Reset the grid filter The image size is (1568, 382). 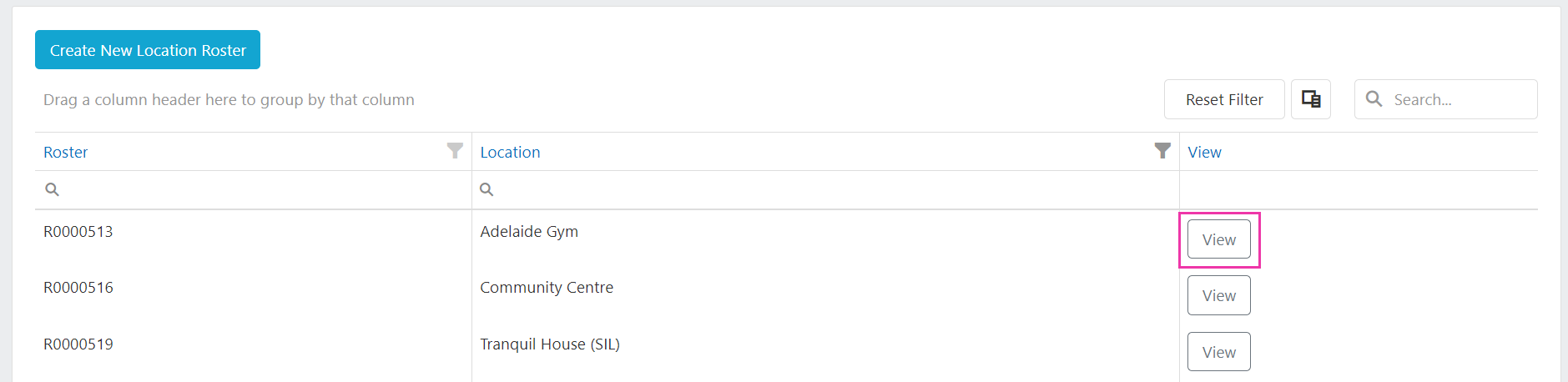pos(1224,99)
